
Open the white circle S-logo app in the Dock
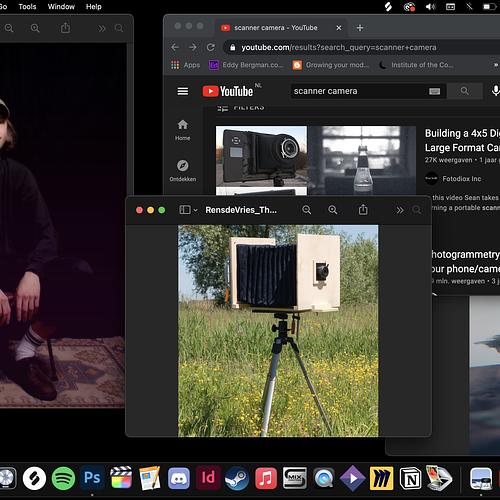point(34,478)
